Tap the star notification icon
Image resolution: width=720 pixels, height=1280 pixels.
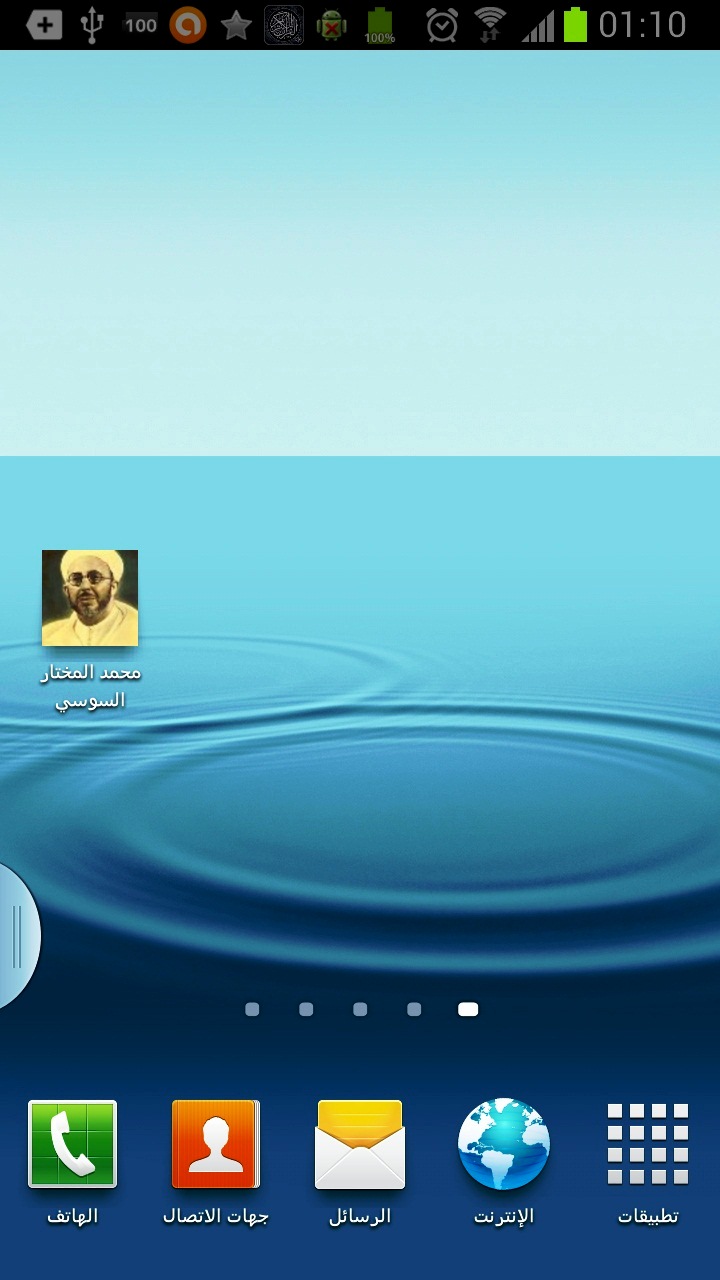(x=236, y=25)
